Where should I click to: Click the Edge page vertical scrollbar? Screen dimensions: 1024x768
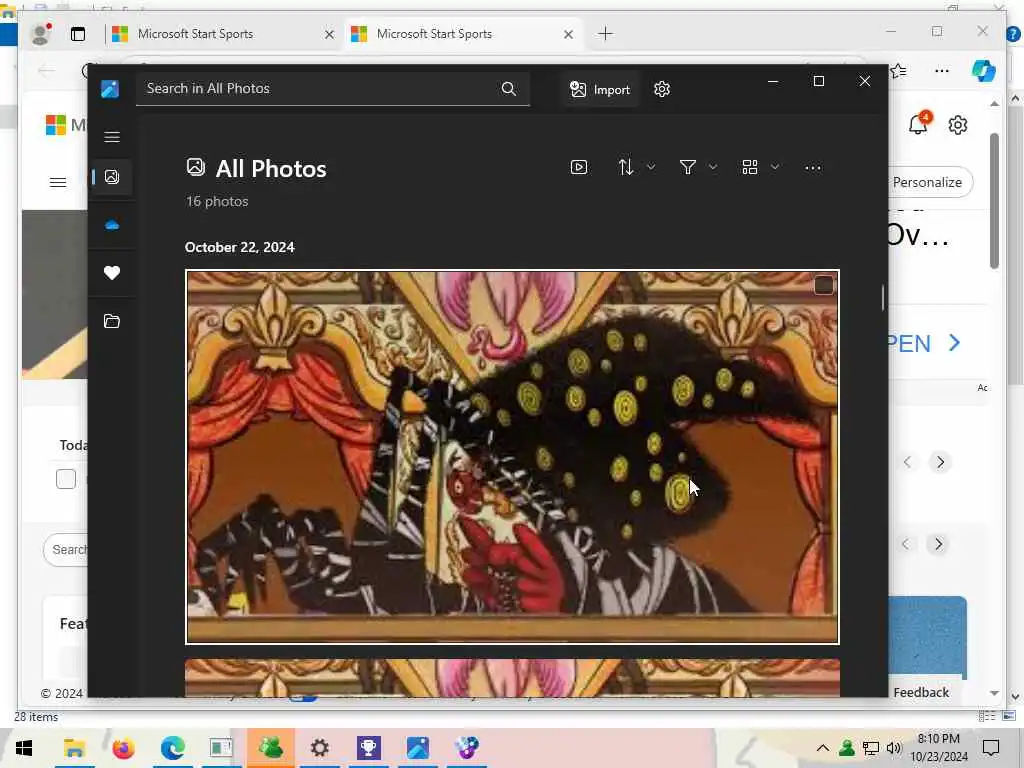994,200
